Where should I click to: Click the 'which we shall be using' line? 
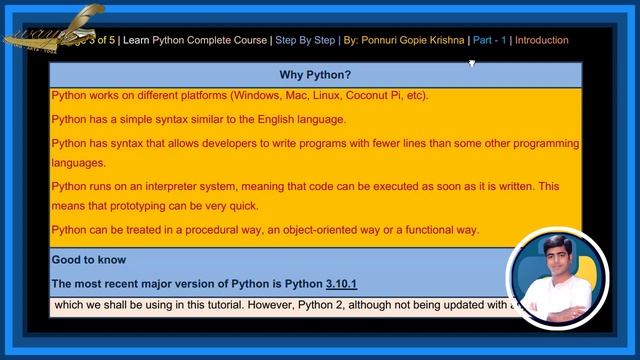tap(286, 305)
